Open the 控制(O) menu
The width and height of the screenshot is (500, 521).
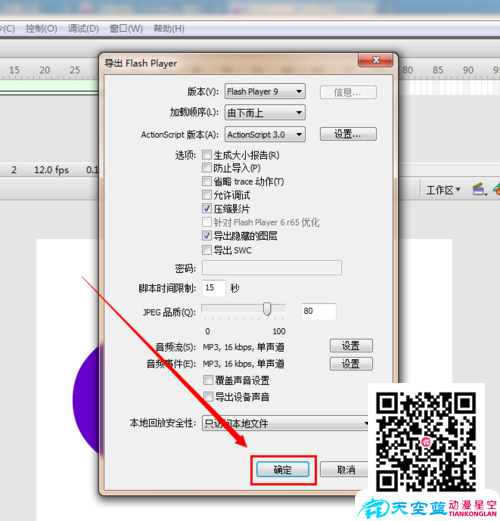click(41, 29)
